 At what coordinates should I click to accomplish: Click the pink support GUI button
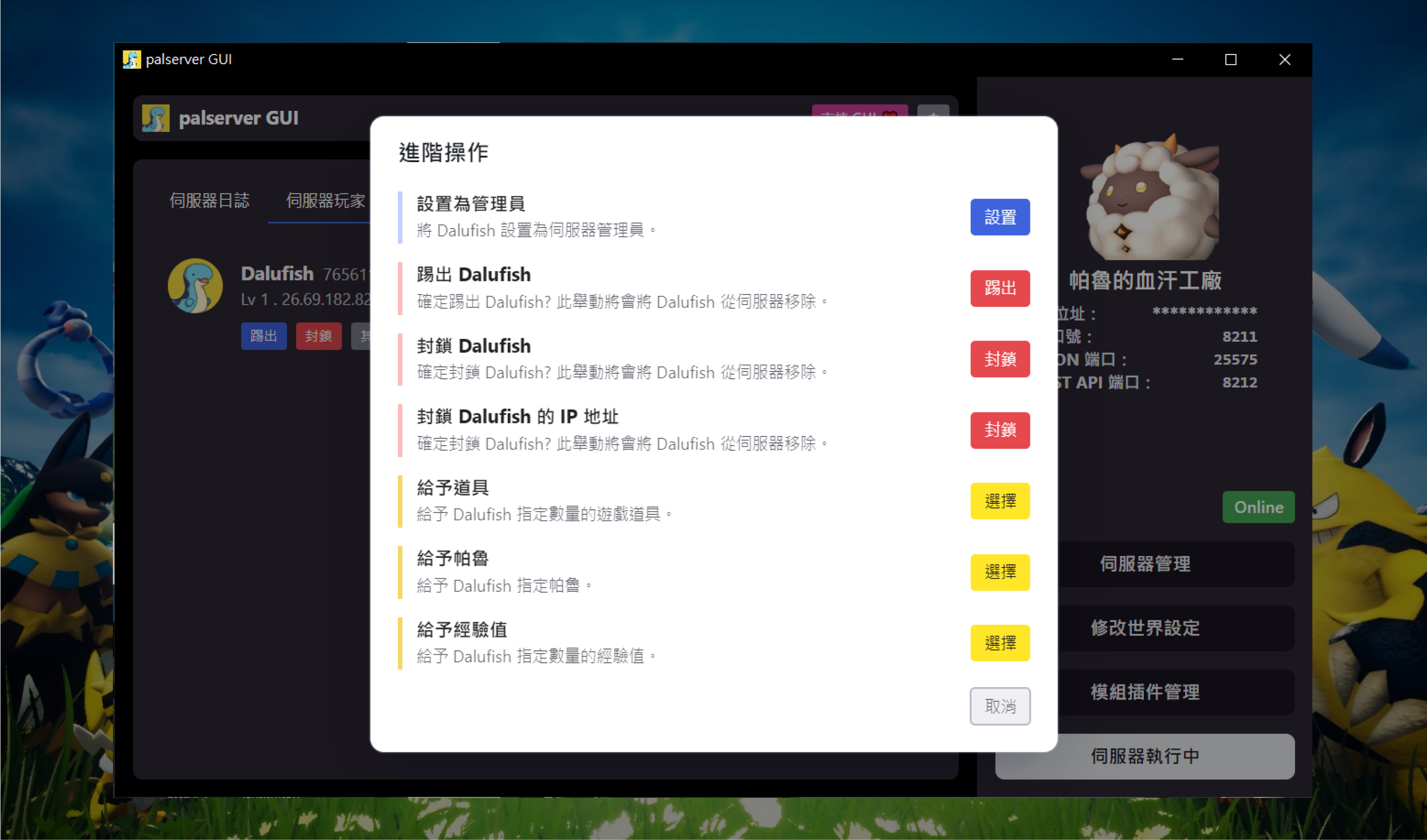(860, 112)
